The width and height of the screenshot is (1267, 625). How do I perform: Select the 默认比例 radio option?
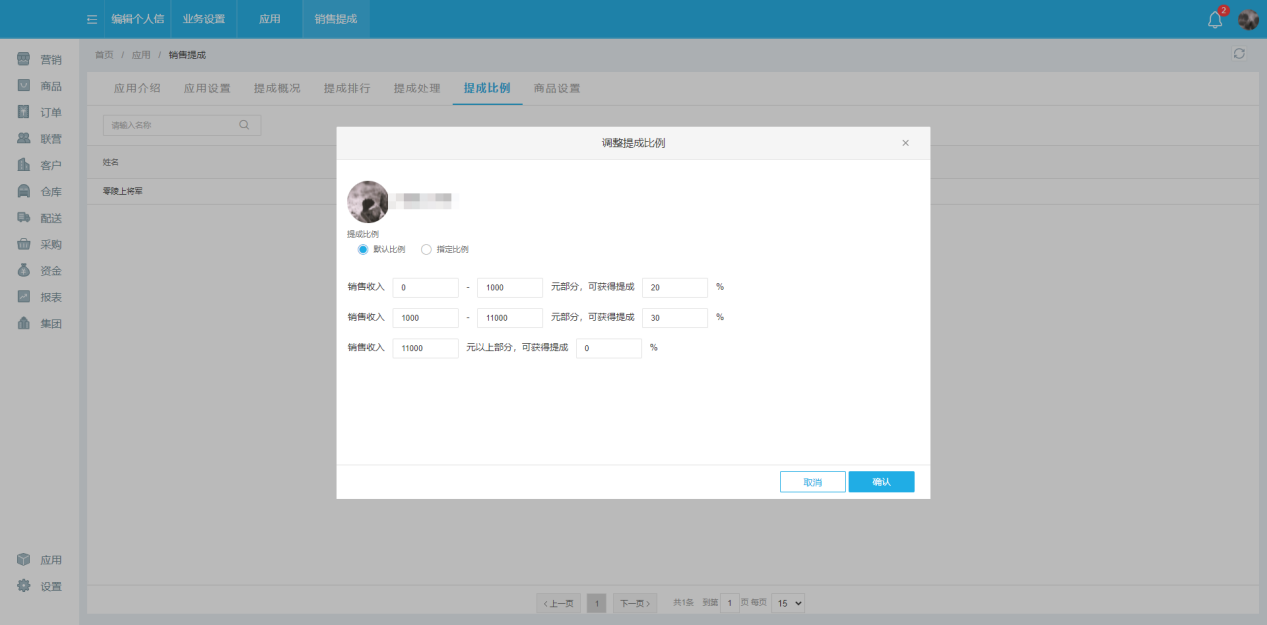click(362, 249)
